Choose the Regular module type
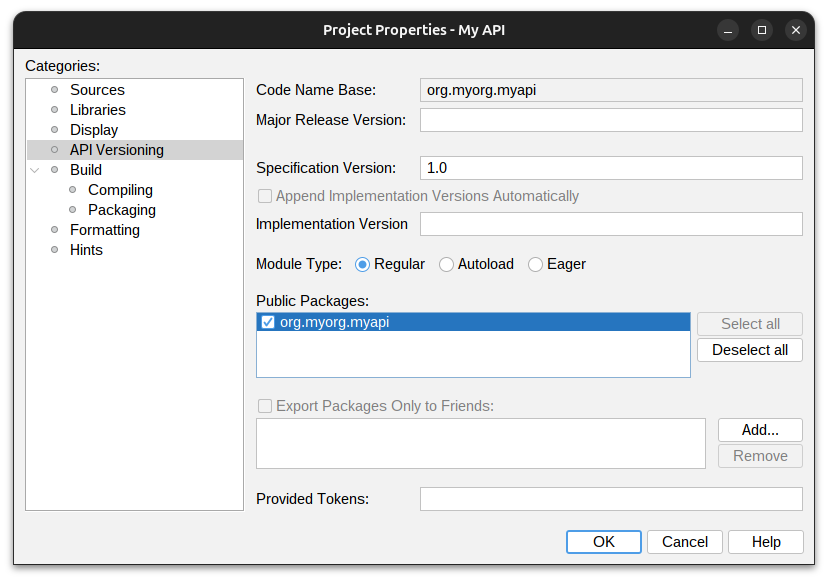The height and width of the screenshot is (581, 828). 363,265
